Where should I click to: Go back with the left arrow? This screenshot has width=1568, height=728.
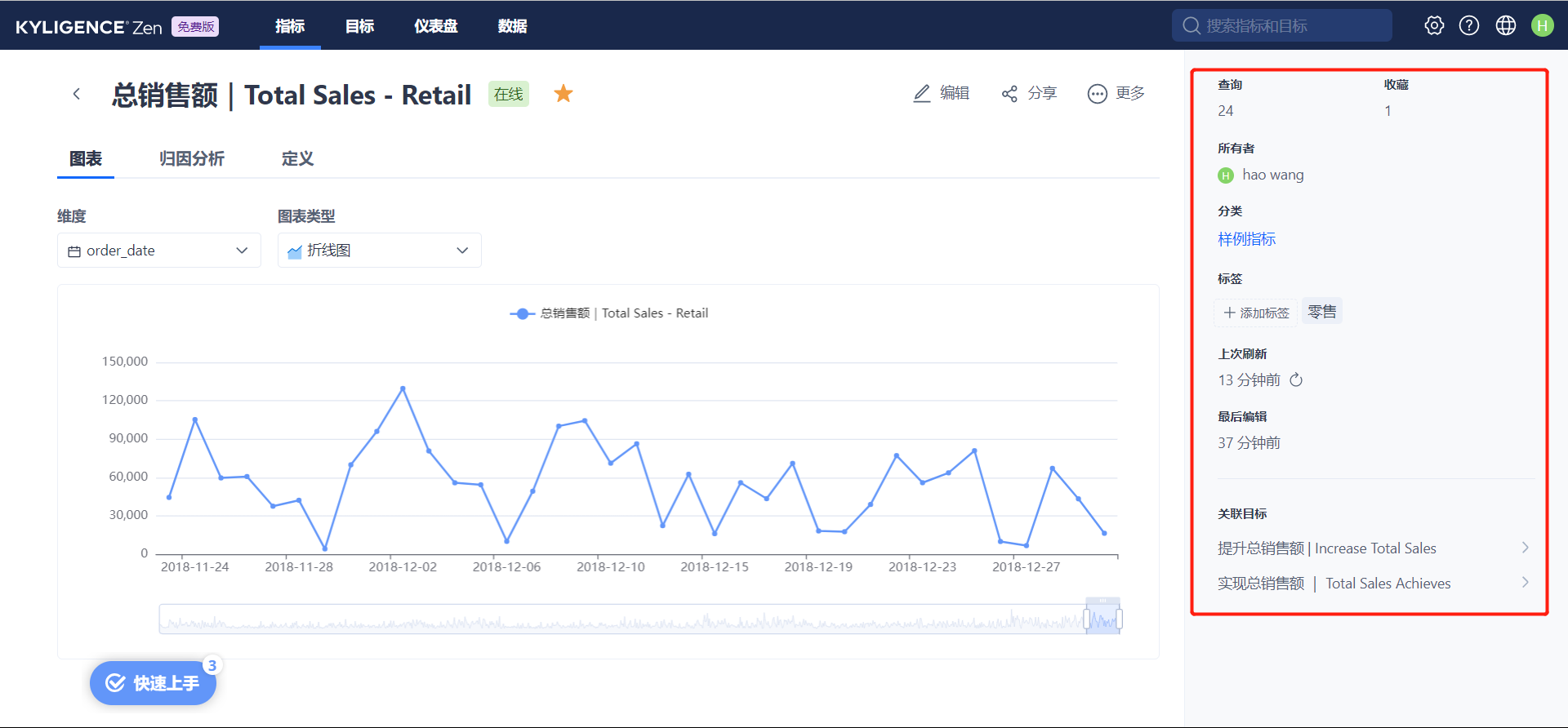[x=77, y=94]
